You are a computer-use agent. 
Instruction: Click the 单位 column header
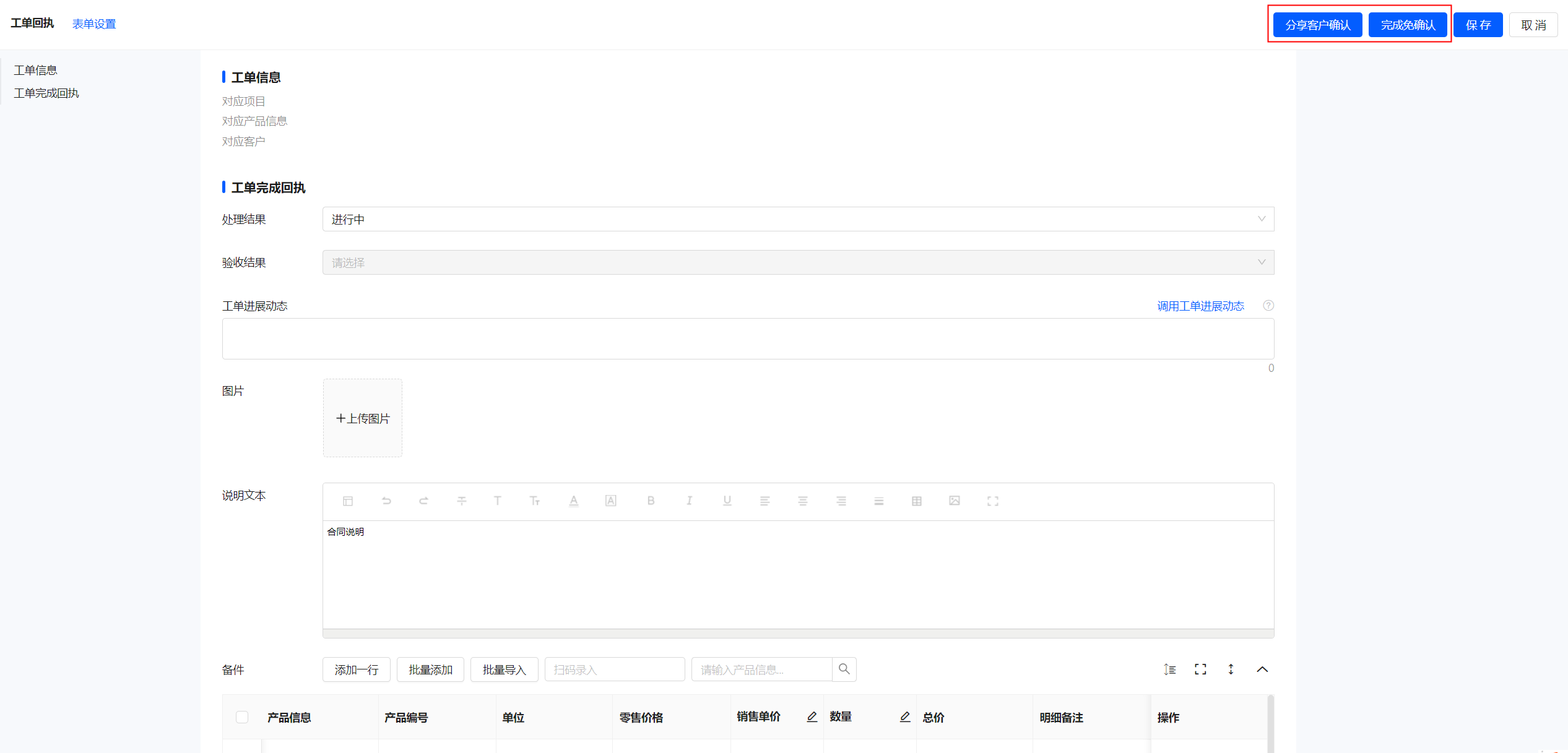(513, 717)
